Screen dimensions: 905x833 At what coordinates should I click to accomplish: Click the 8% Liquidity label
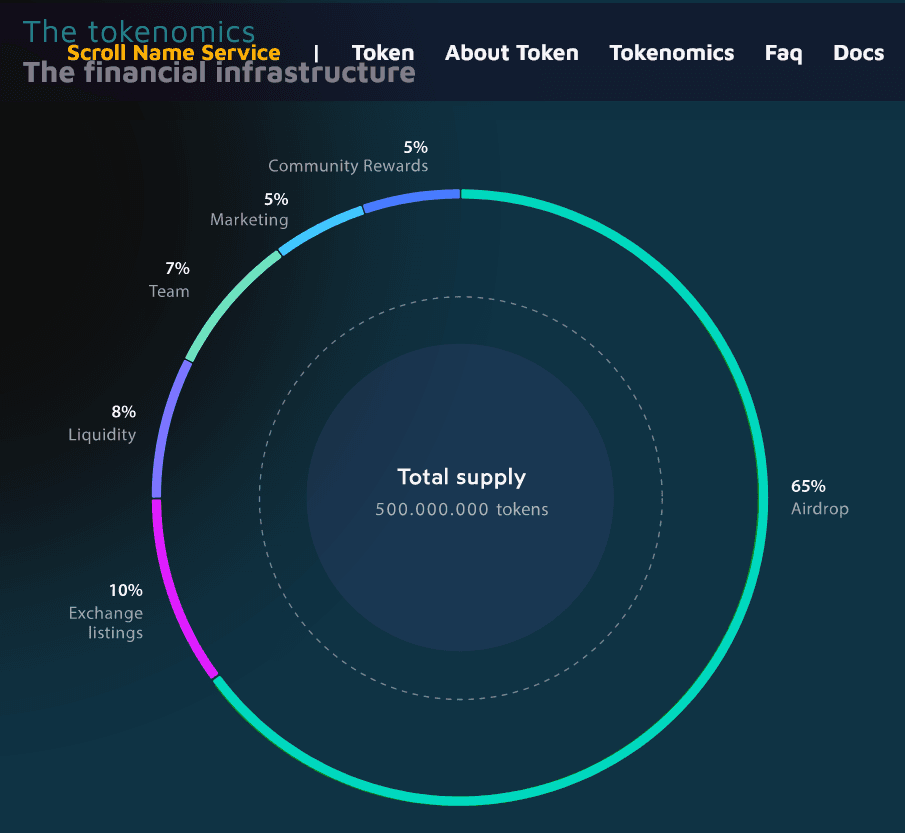104,423
